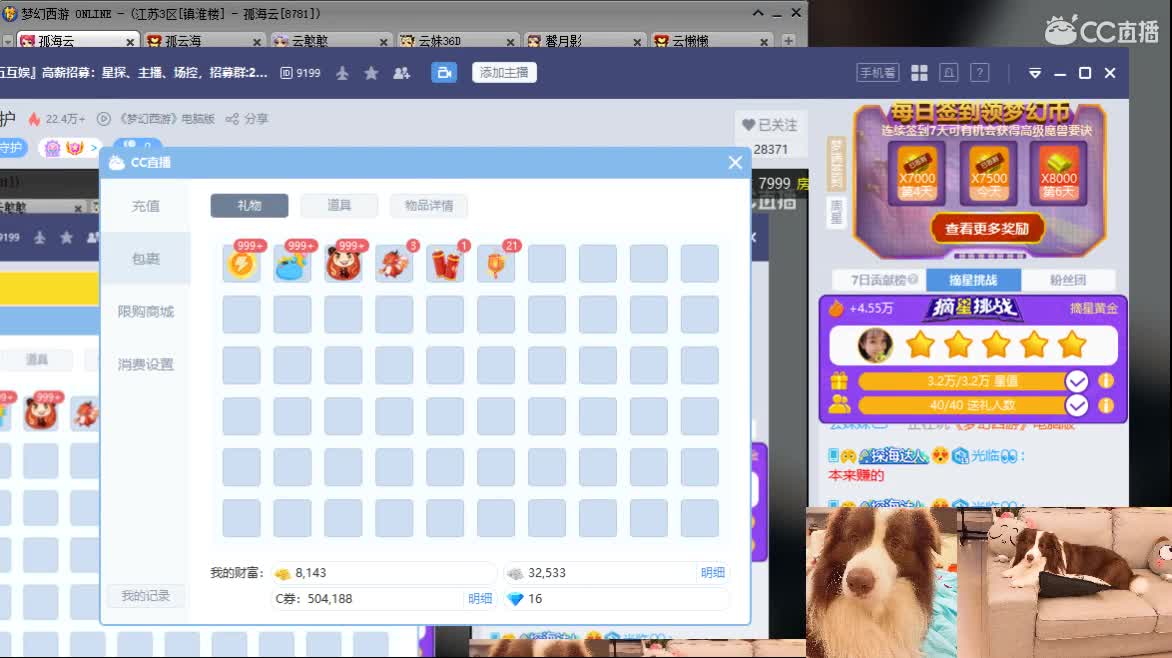The image size is (1172, 658).
Task: Click the video camera icon in the top bar
Action: (x=444, y=73)
